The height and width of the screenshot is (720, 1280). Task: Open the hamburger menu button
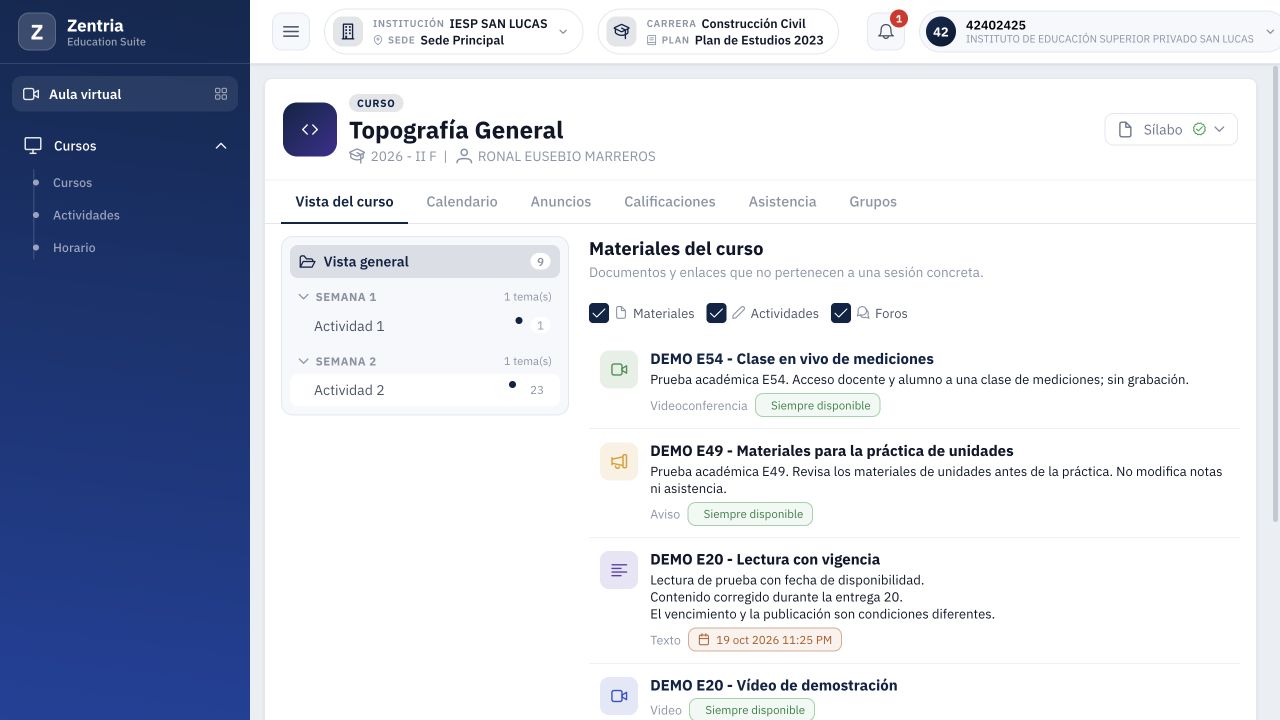(x=291, y=32)
